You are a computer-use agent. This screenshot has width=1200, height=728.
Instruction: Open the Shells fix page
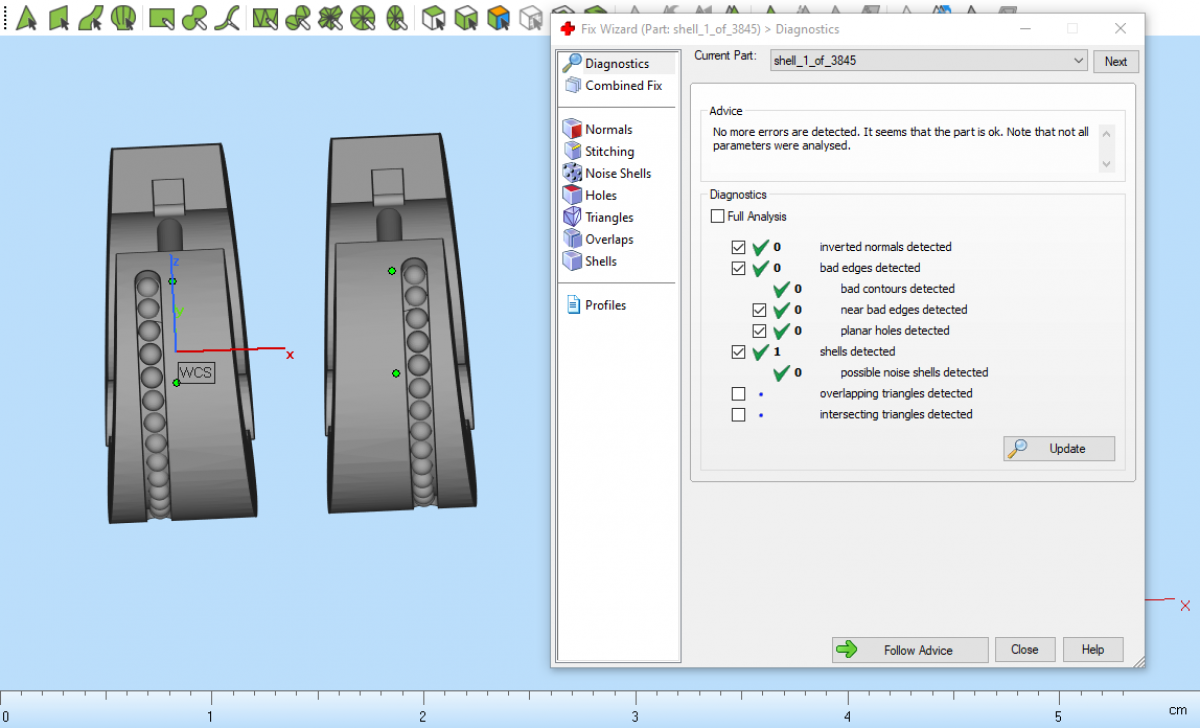600,261
